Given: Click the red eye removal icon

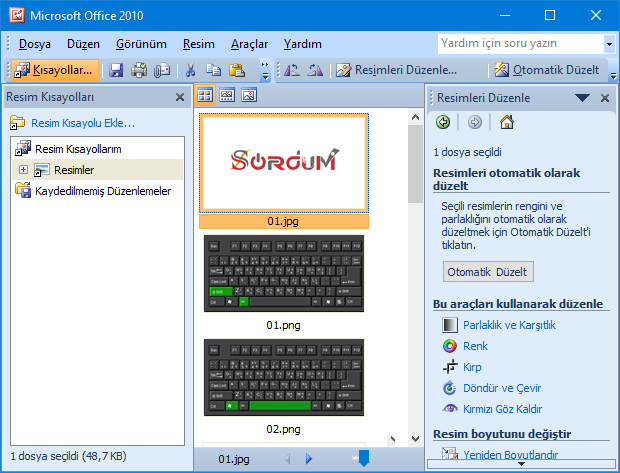Looking at the screenshot, I should 450,409.
